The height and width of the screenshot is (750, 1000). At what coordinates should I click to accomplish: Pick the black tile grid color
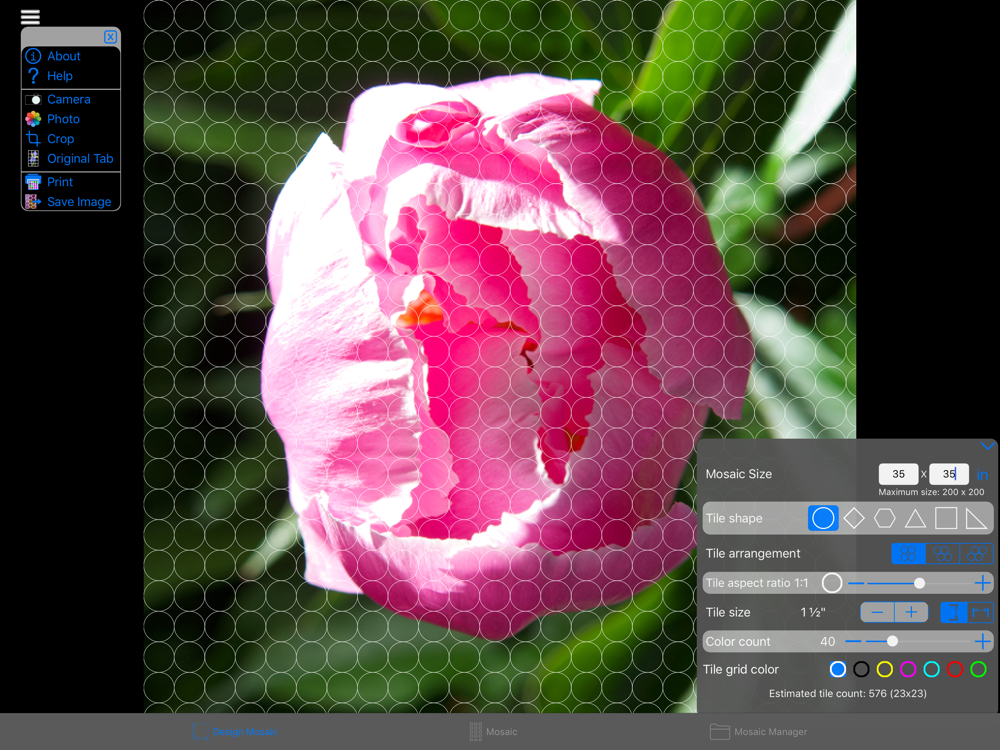click(x=861, y=669)
